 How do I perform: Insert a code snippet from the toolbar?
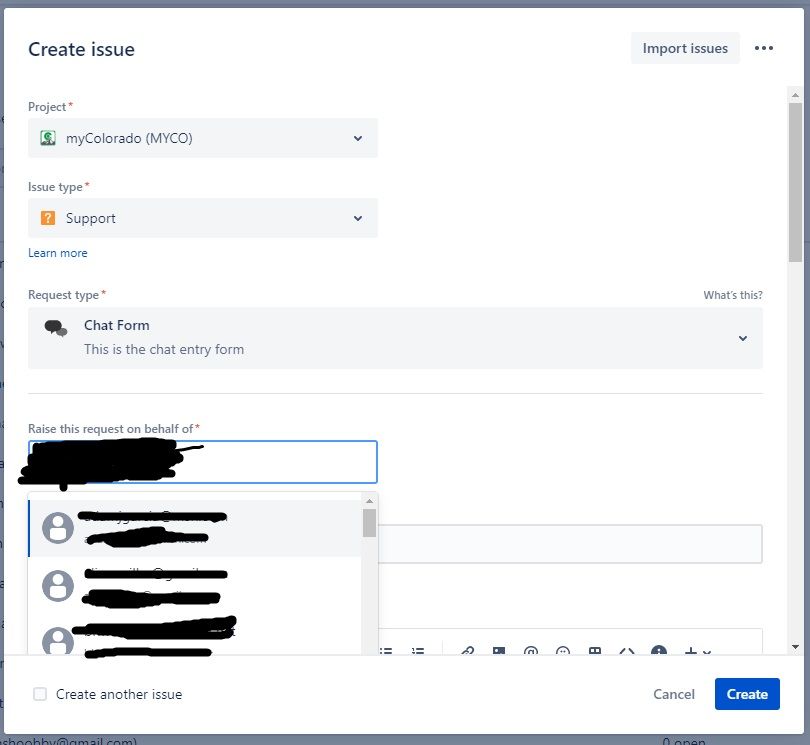tap(627, 651)
